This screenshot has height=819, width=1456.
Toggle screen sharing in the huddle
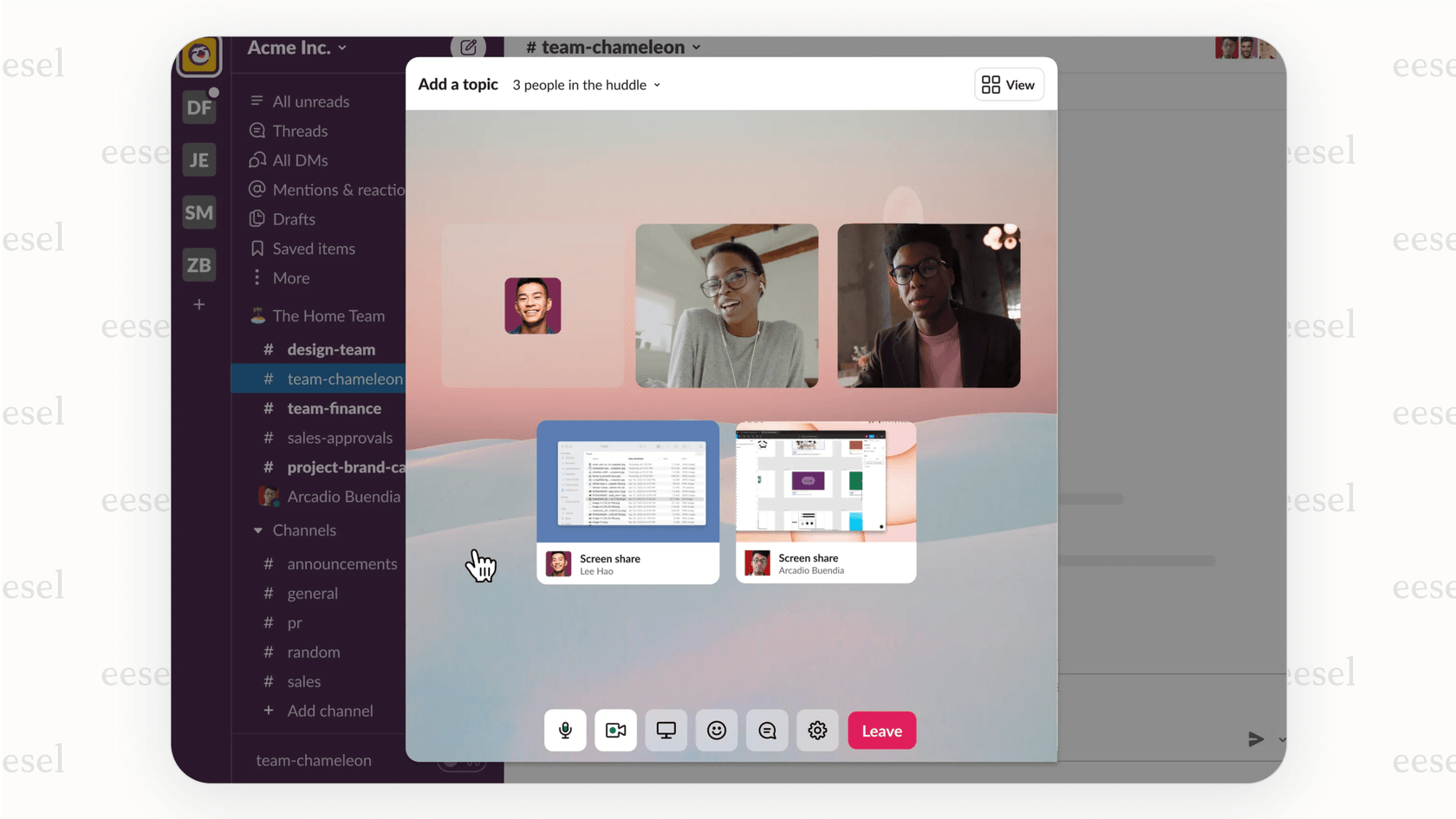coord(666,730)
